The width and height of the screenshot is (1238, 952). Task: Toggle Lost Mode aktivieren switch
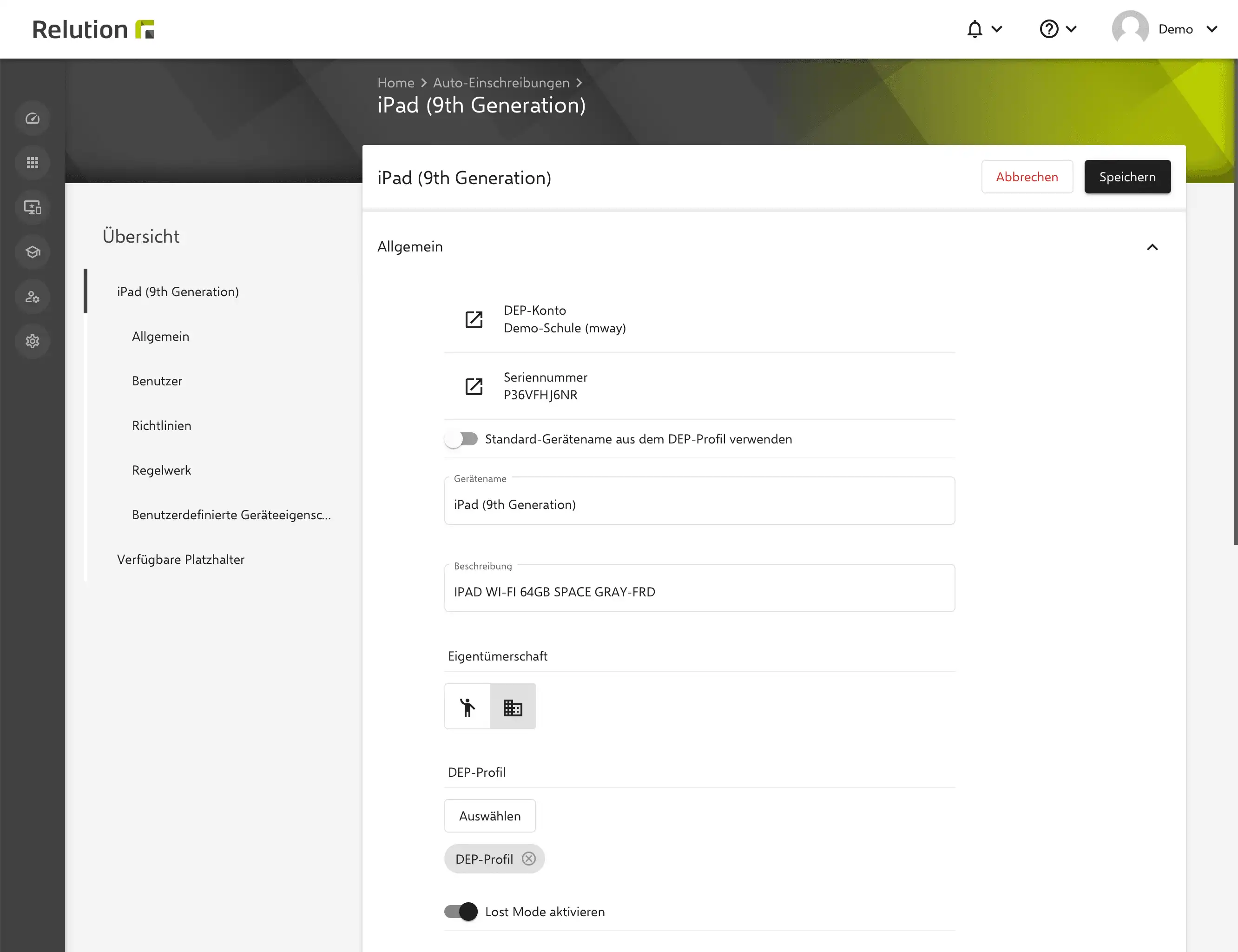tap(461, 912)
